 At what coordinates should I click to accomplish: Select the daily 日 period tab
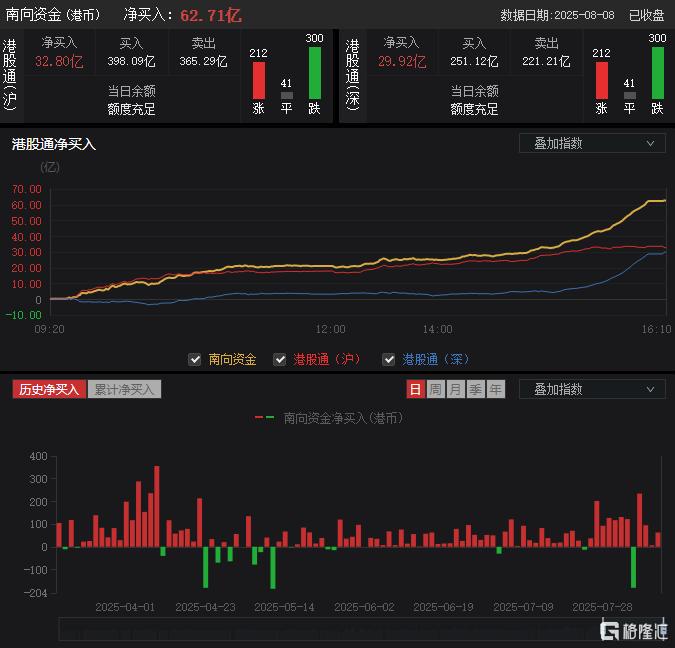pyautogui.click(x=415, y=389)
